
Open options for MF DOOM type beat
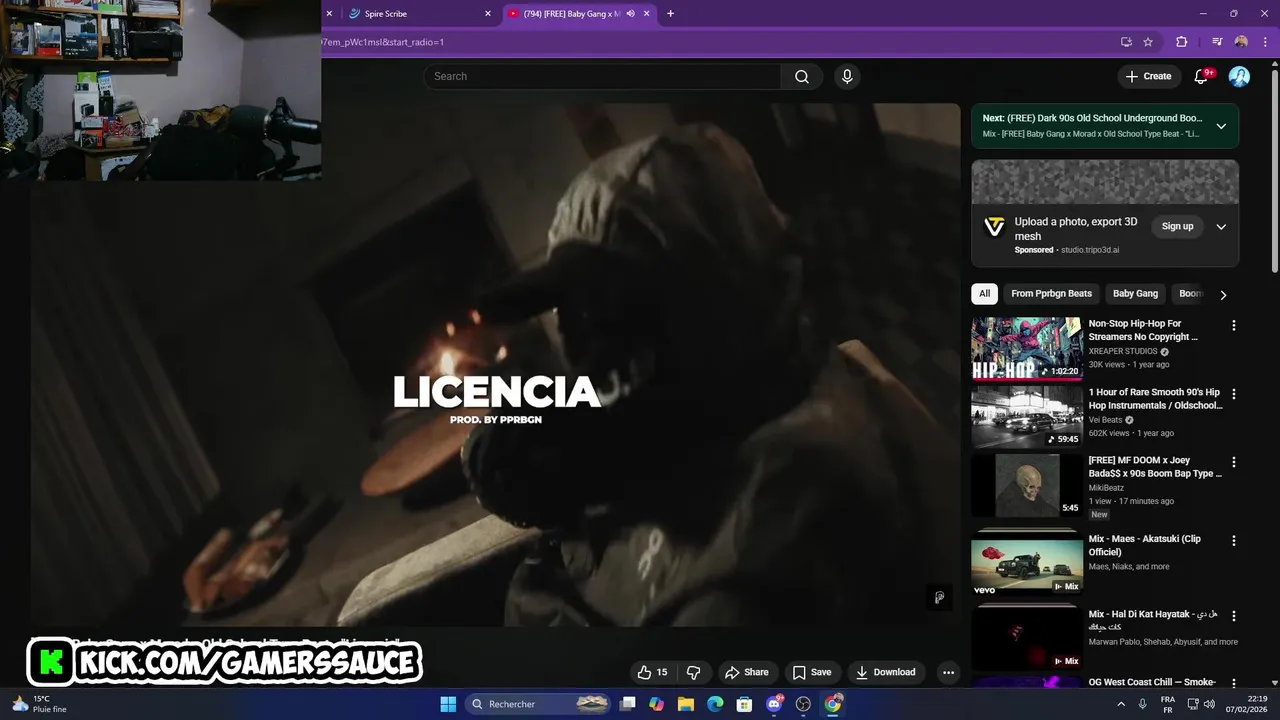point(1234,462)
